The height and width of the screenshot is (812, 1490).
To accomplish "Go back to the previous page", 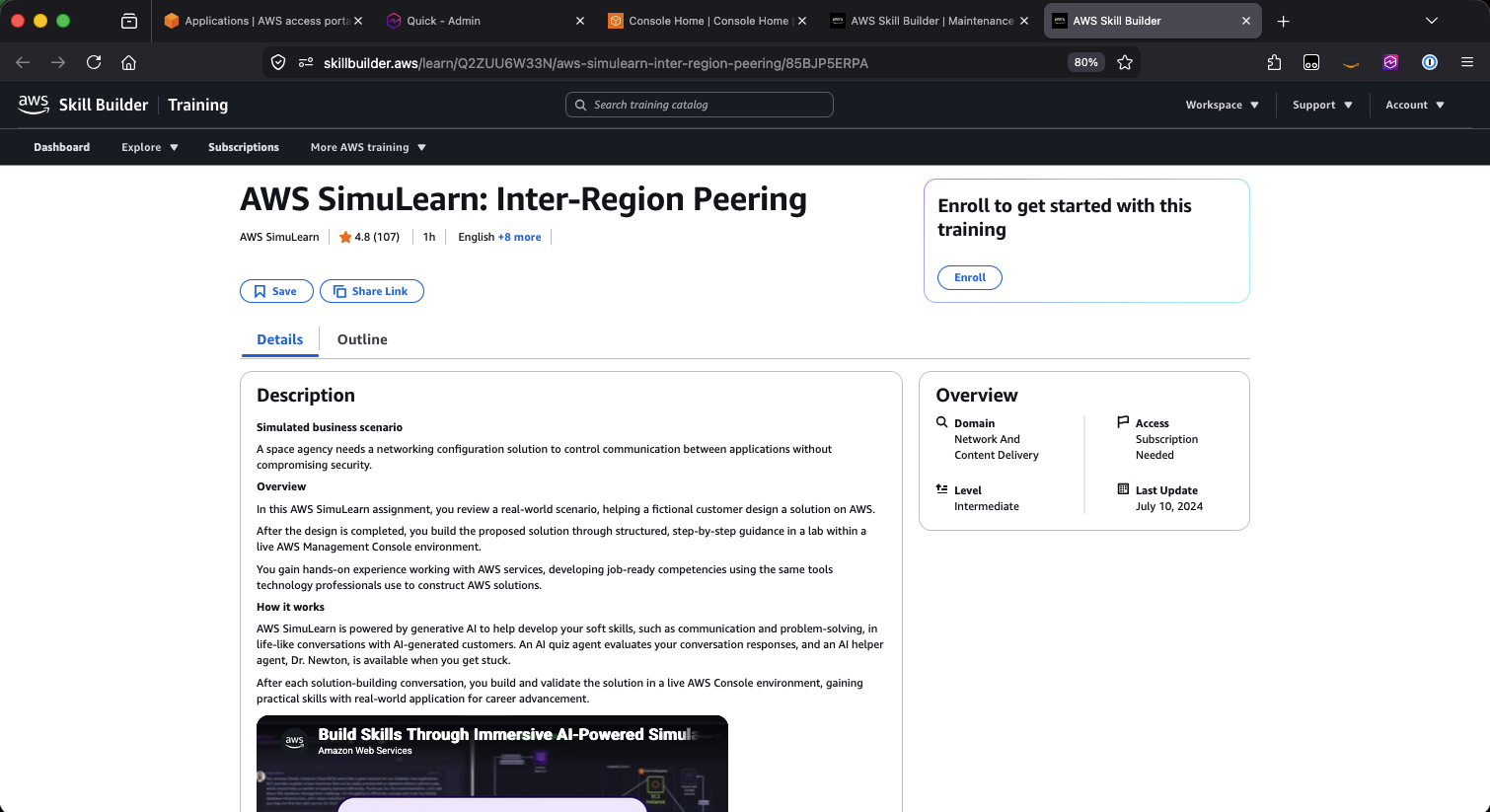I will [23, 62].
